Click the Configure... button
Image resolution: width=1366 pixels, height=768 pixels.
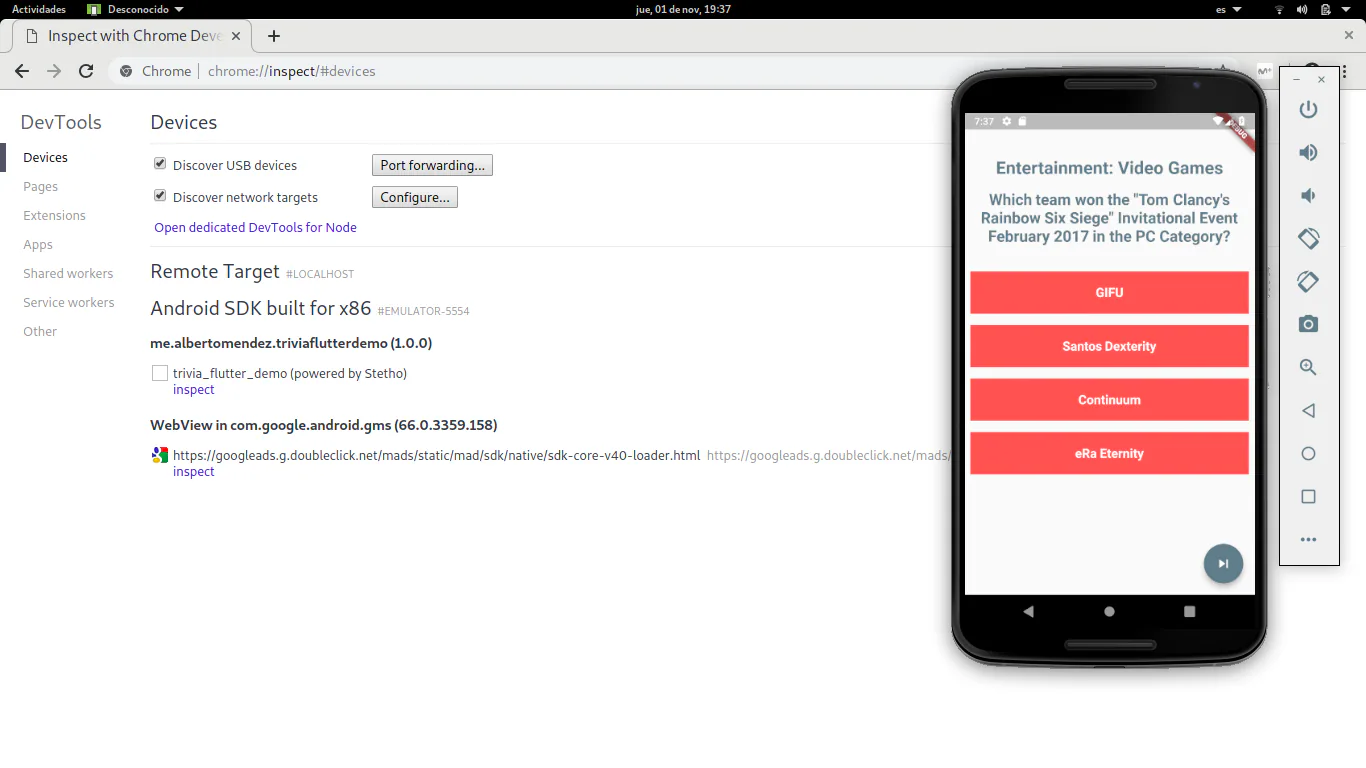415,197
